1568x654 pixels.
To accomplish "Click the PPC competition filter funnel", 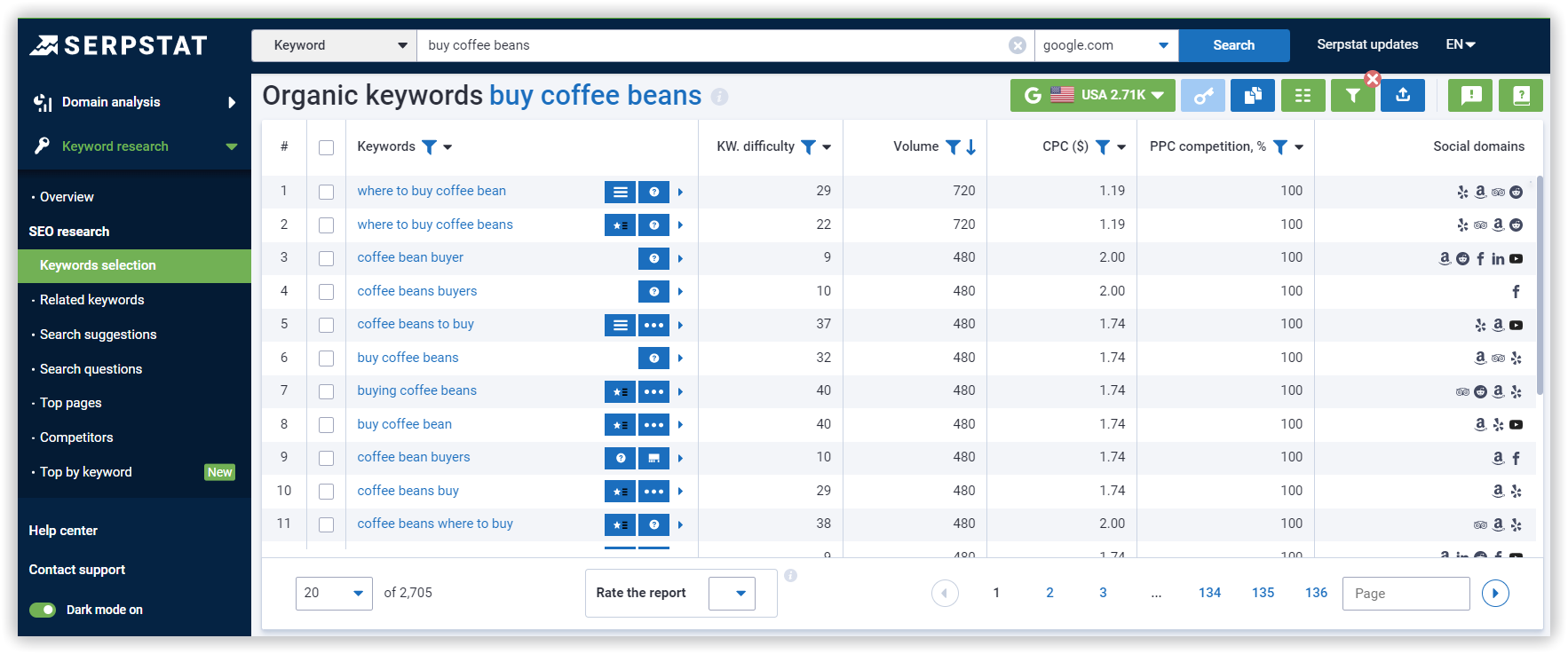I will pyautogui.click(x=1280, y=146).
